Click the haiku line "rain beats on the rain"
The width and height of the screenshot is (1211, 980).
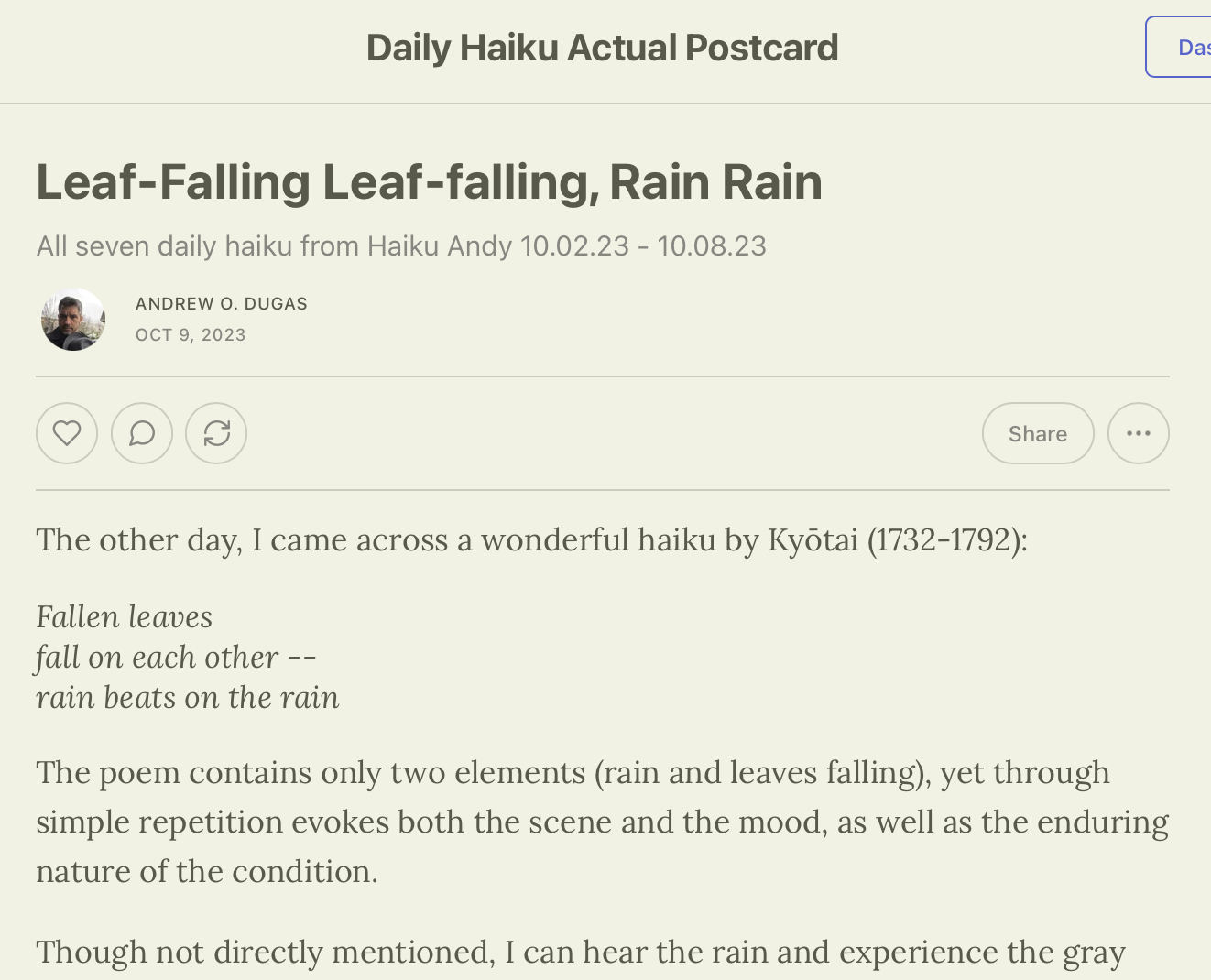point(188,698)
